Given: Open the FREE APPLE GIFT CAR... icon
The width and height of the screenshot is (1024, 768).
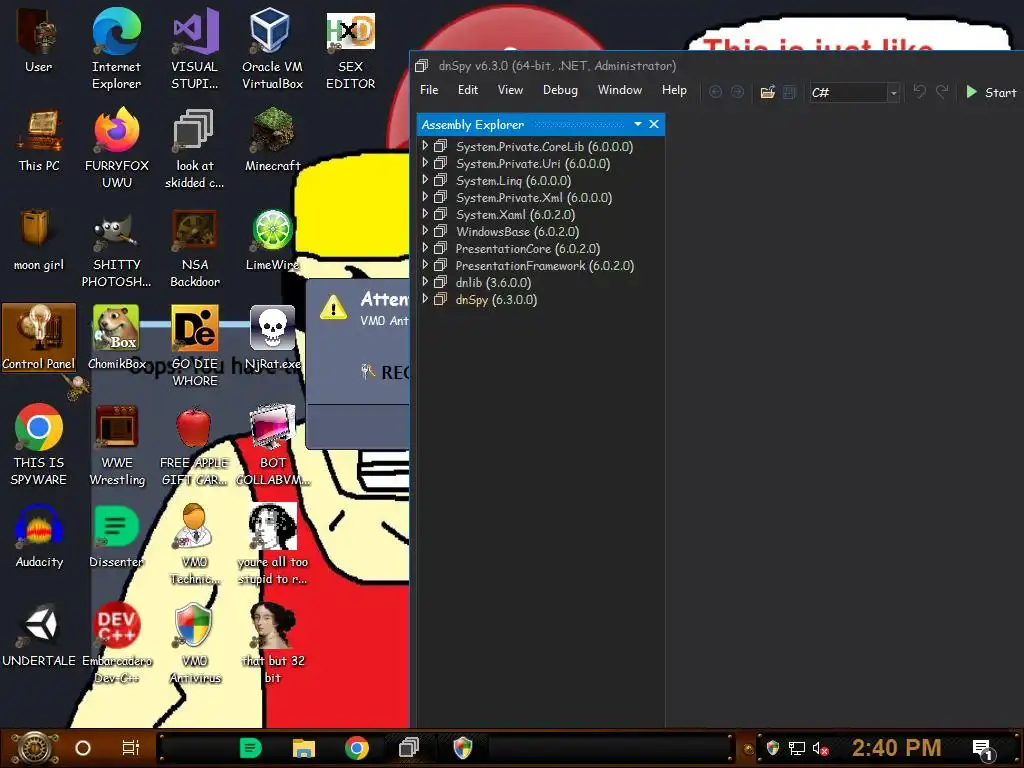Looking at the screenshot, I should click(194, 445).
